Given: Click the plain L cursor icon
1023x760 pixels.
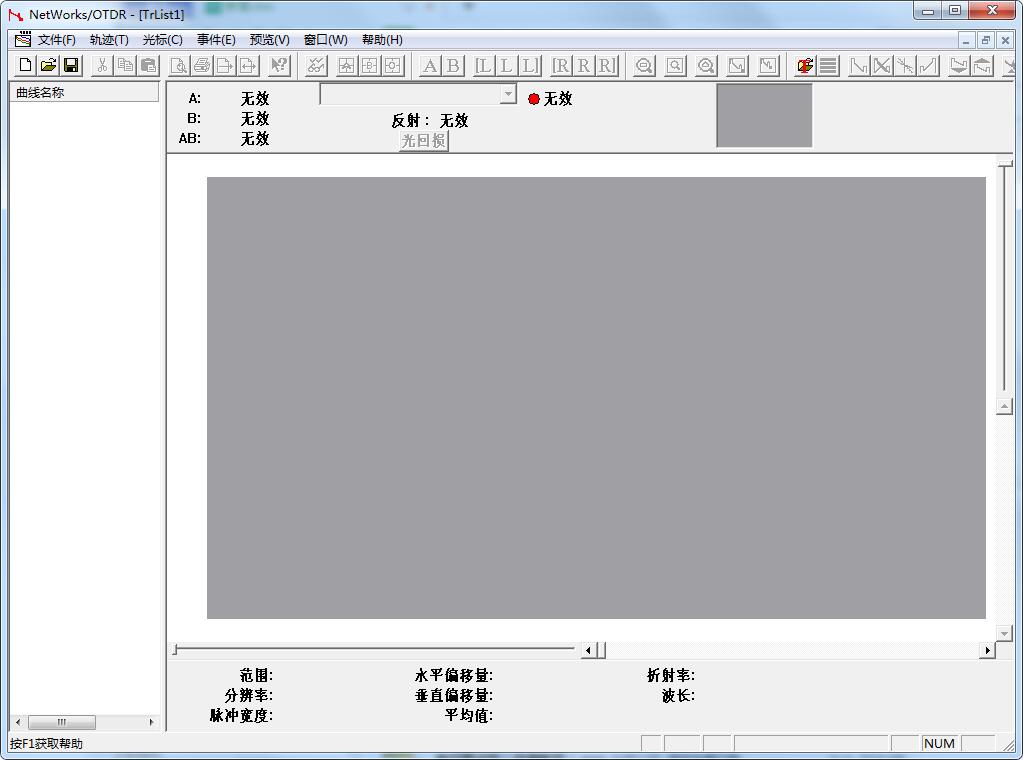Looking at the screenshot, I should point(506,65).
